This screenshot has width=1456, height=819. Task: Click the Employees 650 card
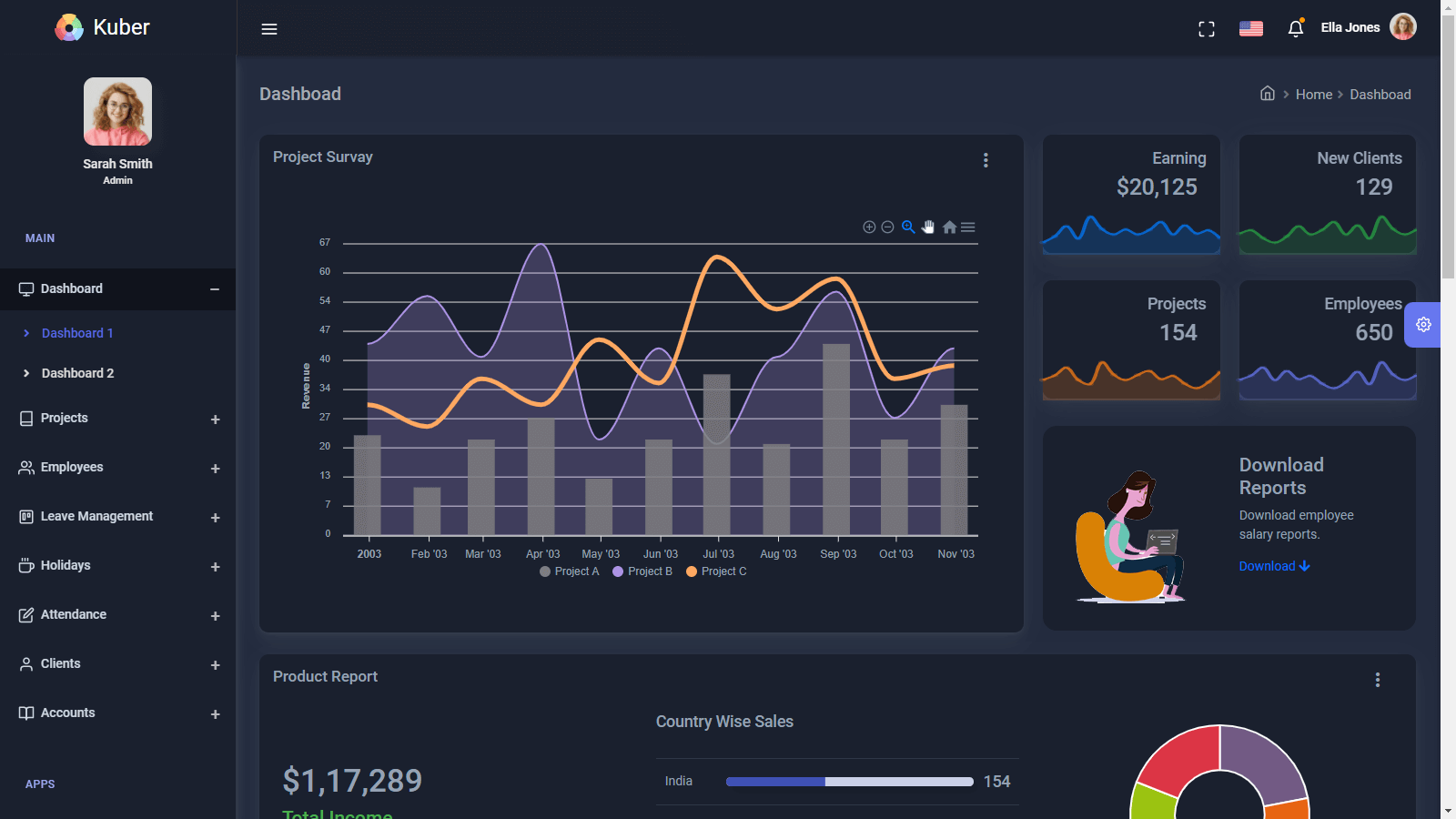point(1328,340)
